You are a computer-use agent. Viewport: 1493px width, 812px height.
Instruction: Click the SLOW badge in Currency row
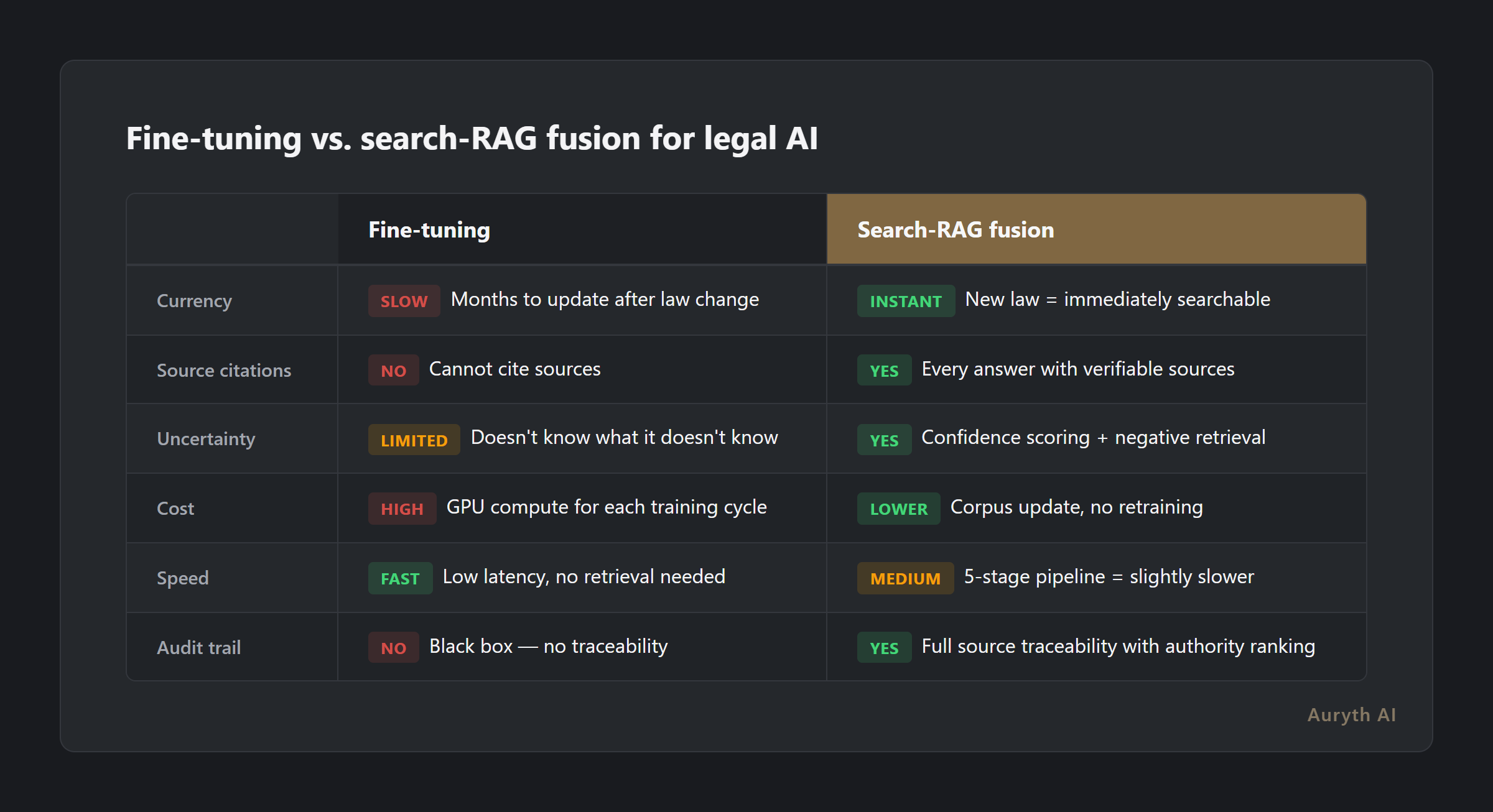pos(403,301)
